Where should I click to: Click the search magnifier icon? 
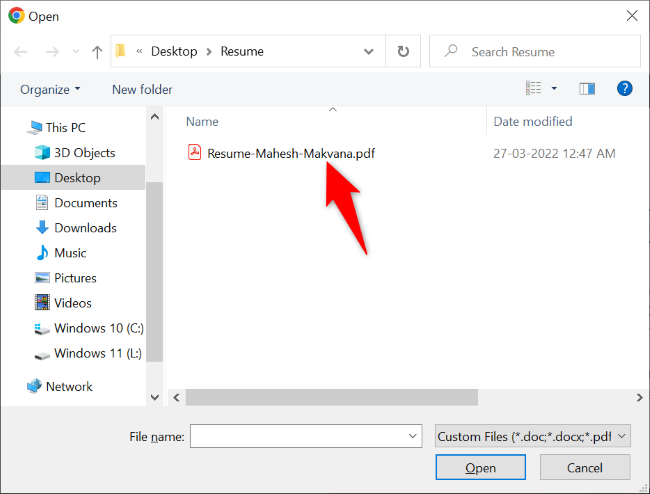[x=451, y=51]
